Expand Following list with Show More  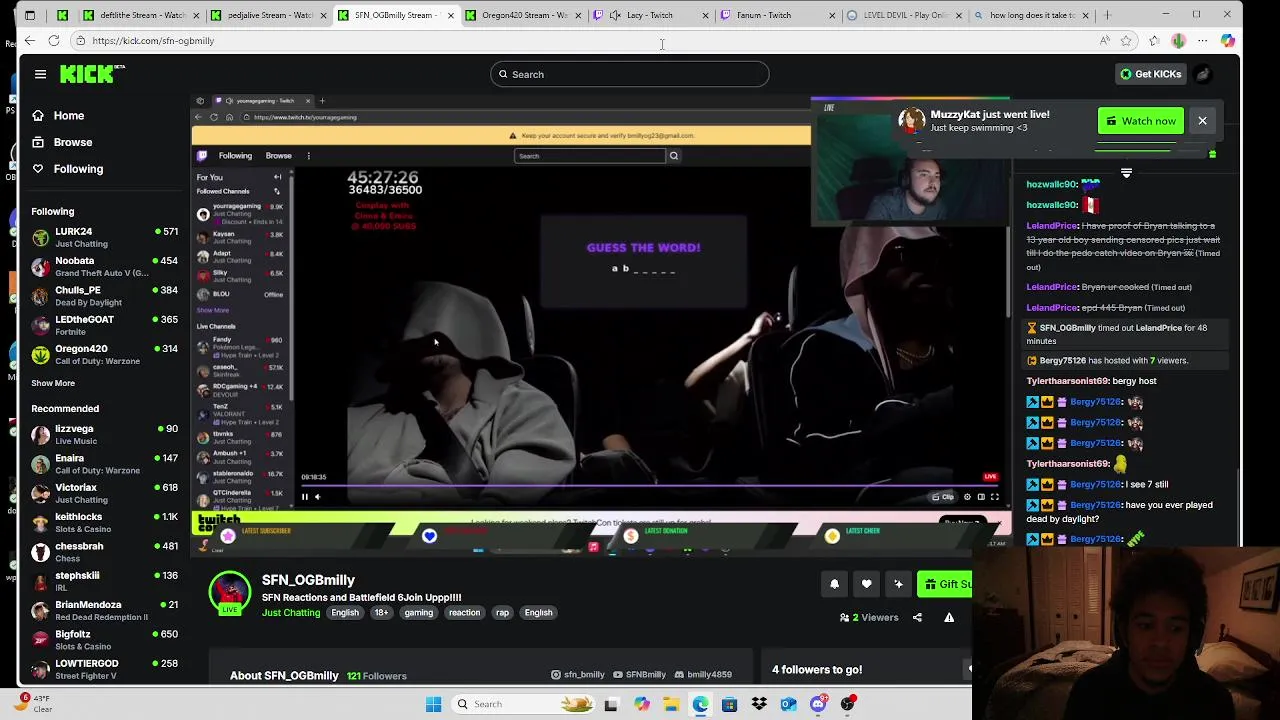tap(53, 383)
